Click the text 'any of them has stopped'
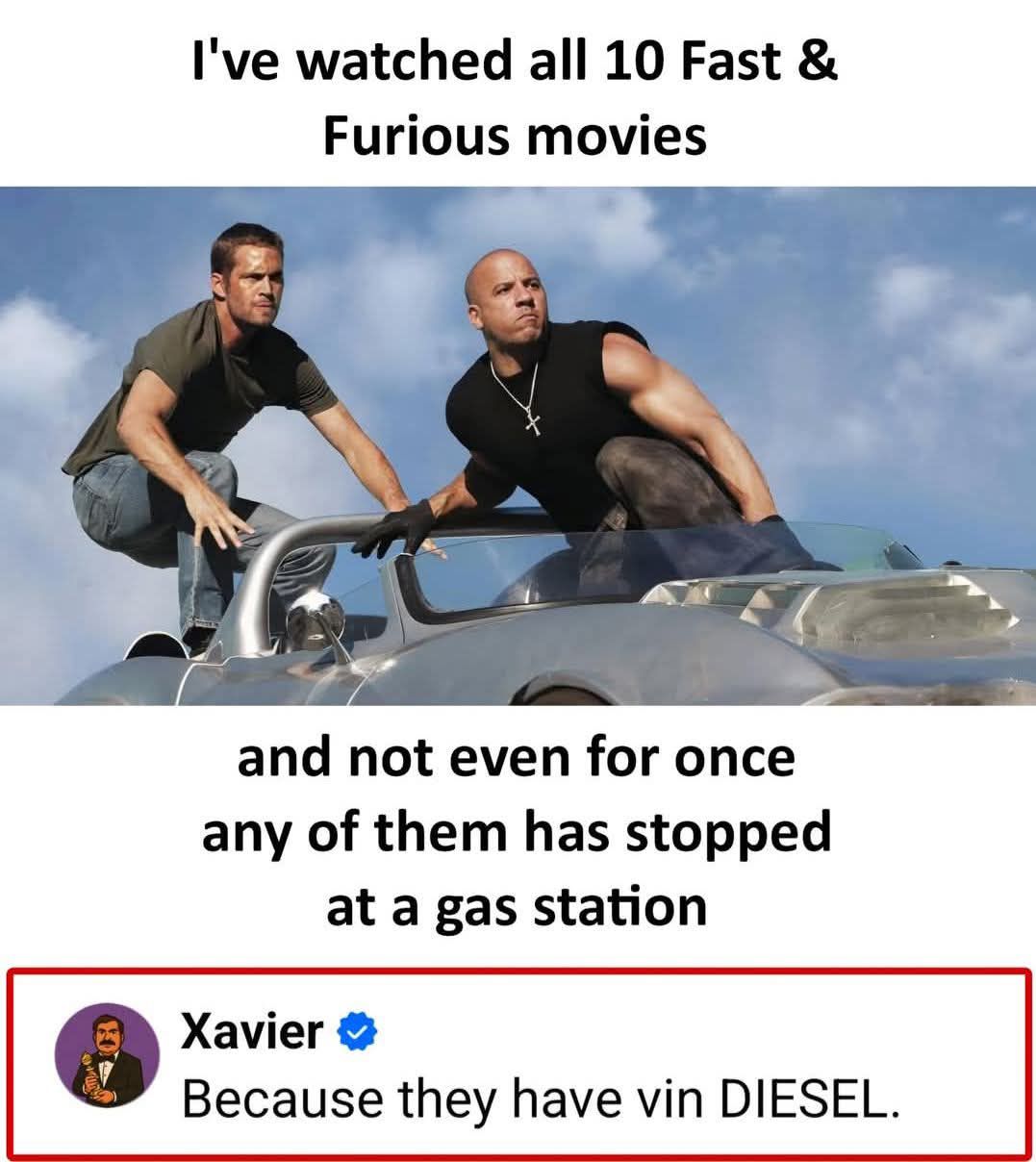Image resolution: width=1036 pixels, height=1162 pixels. (x=517, y=832)
